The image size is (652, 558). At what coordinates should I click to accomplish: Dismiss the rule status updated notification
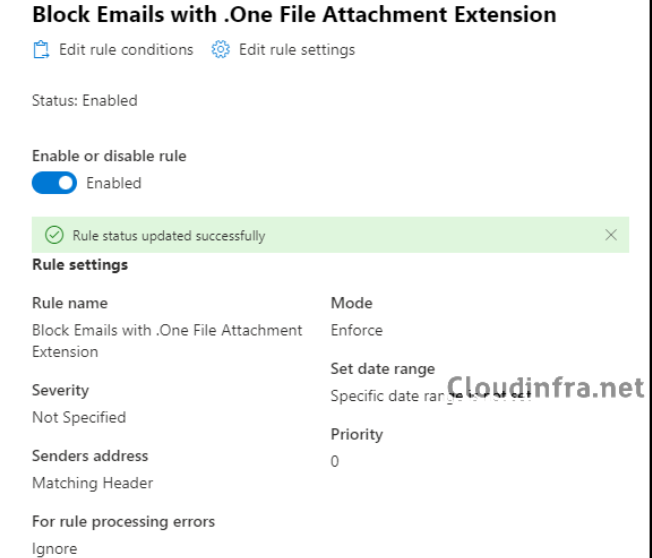[x=611, y=235]
